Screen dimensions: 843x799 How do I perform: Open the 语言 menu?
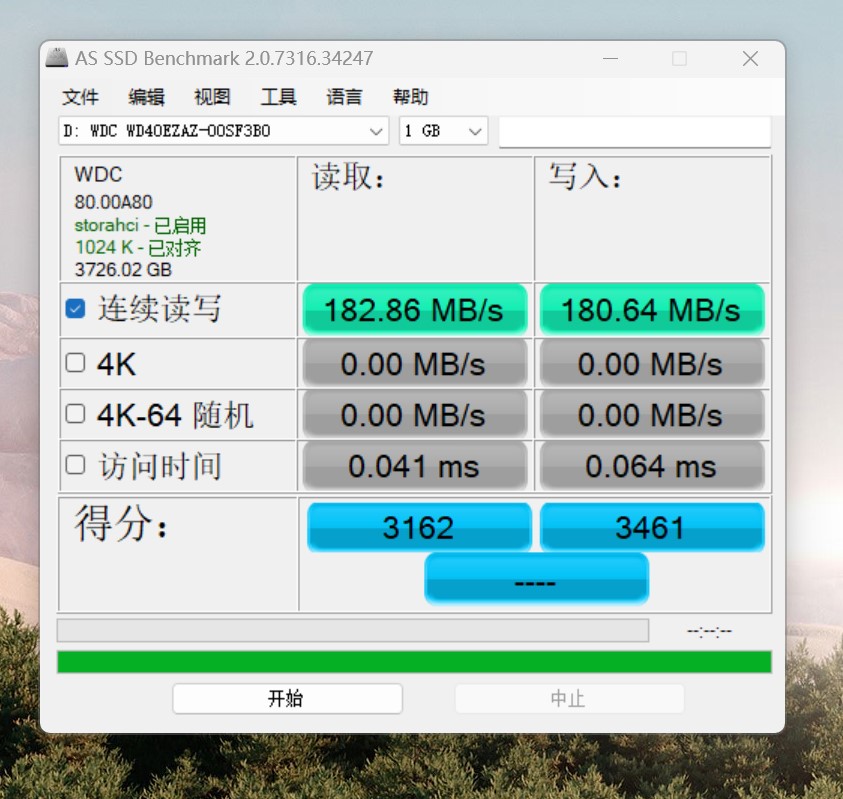point(344,97)
